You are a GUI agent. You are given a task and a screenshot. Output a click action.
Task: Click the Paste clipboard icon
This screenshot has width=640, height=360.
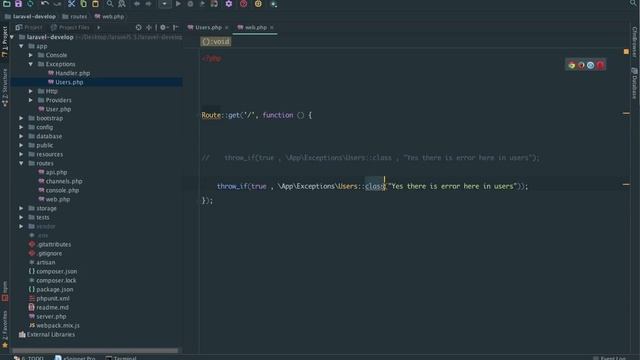tap(96, 4)
